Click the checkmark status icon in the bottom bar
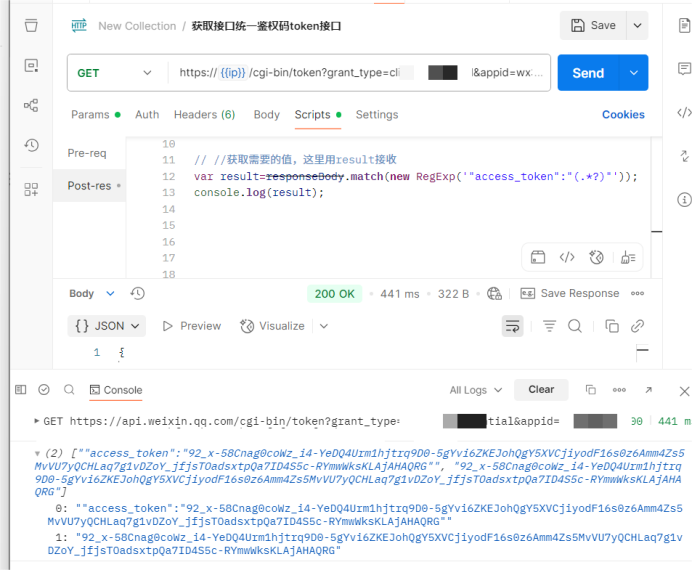The height and width of the screenshot is (570, 693). pyautogui.click(x=44, y=390)
